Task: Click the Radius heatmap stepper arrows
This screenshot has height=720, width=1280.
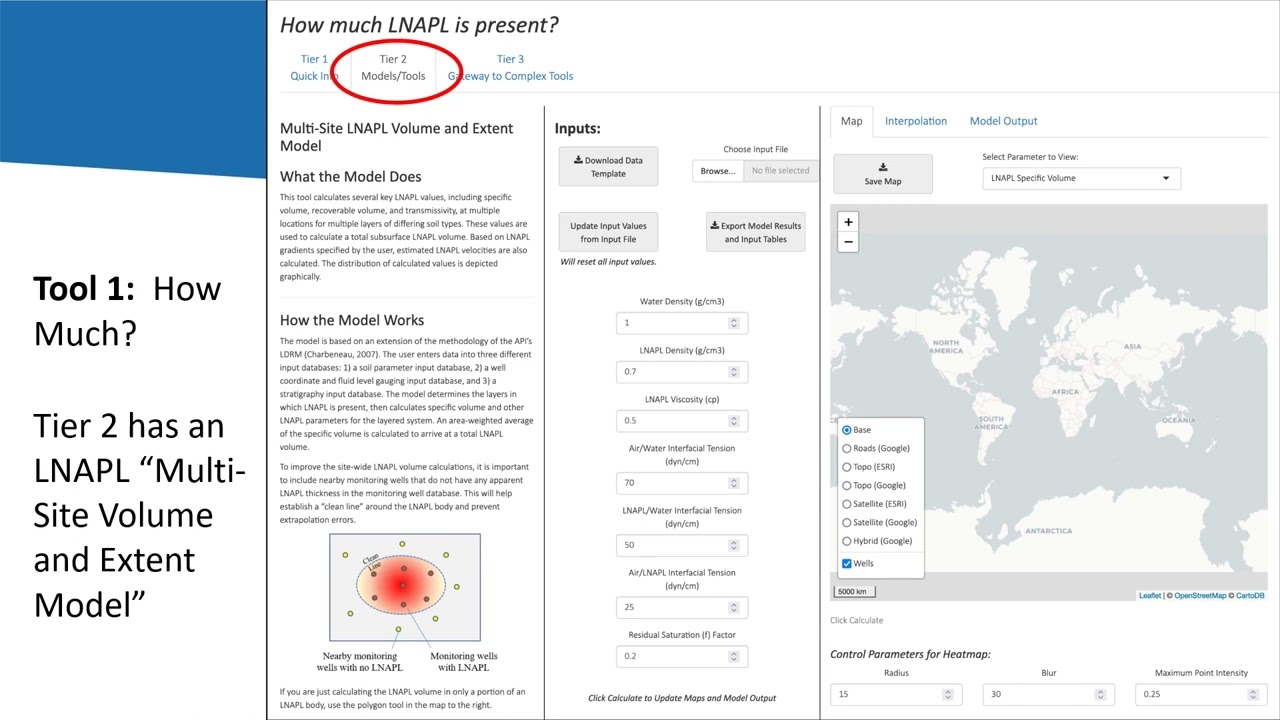Action: click(948, 694)
